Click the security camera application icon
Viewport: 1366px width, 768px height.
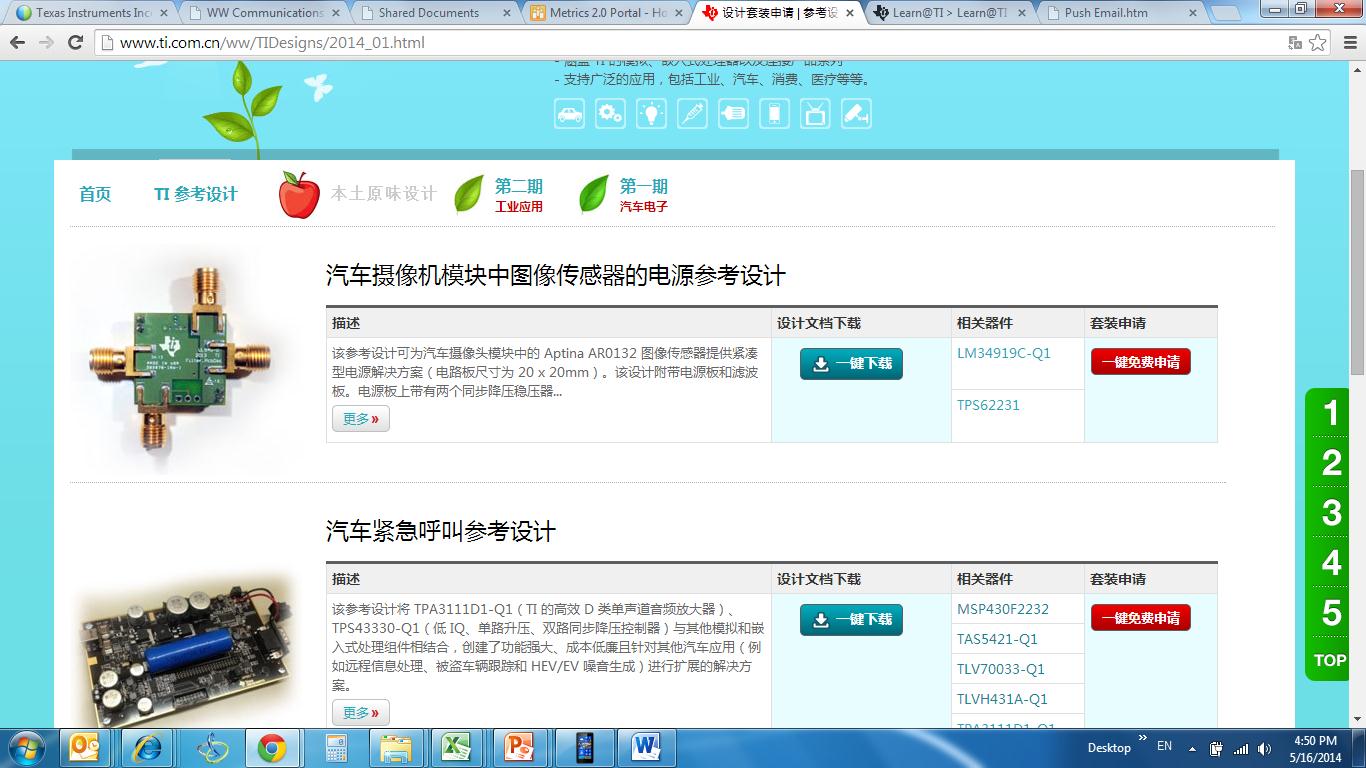click(856, 113)
